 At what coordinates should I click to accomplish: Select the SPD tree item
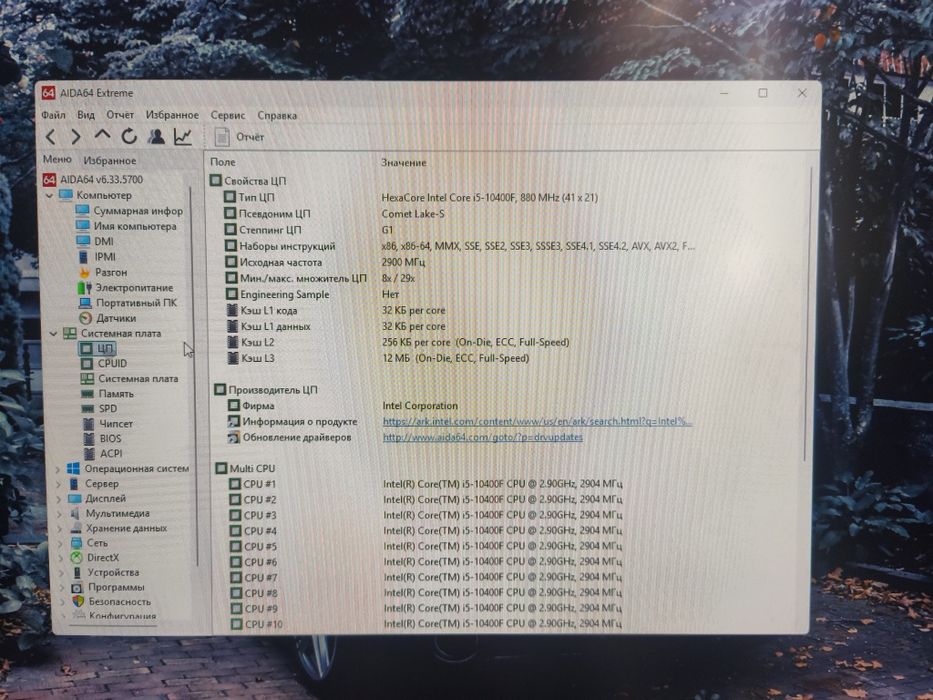point(99,408)
